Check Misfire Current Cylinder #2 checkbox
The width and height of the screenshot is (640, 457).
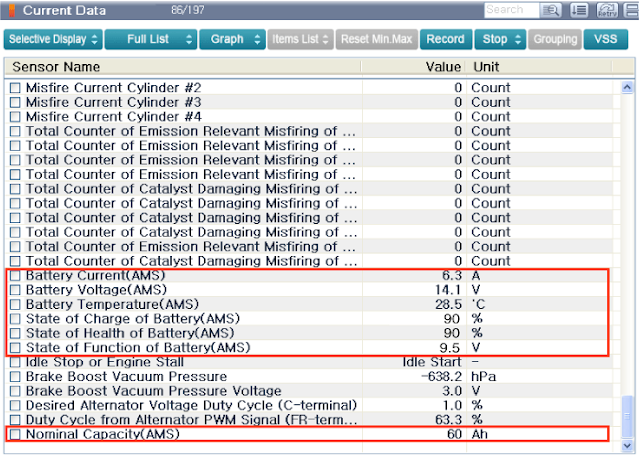click(x=15, y=88)
